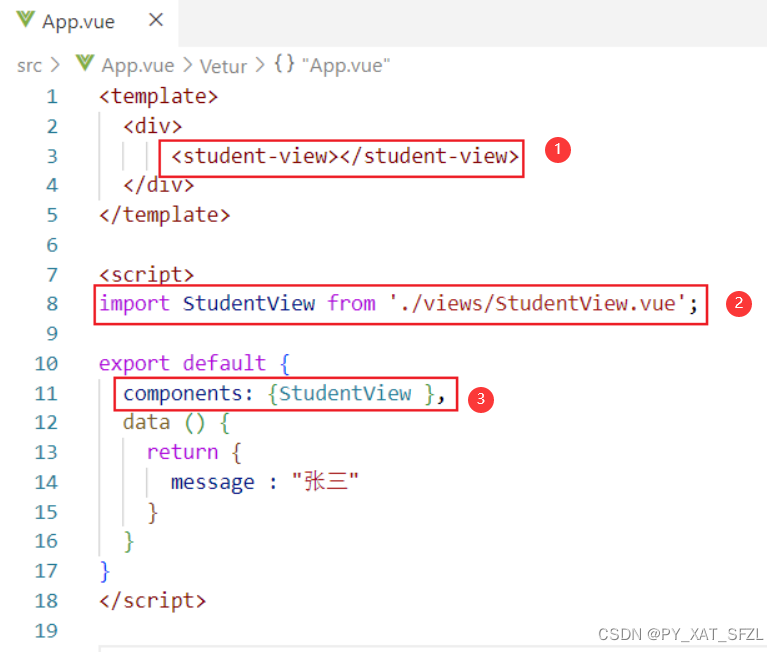
Task: Click the closing </script> tag
Action: [153, 601]
